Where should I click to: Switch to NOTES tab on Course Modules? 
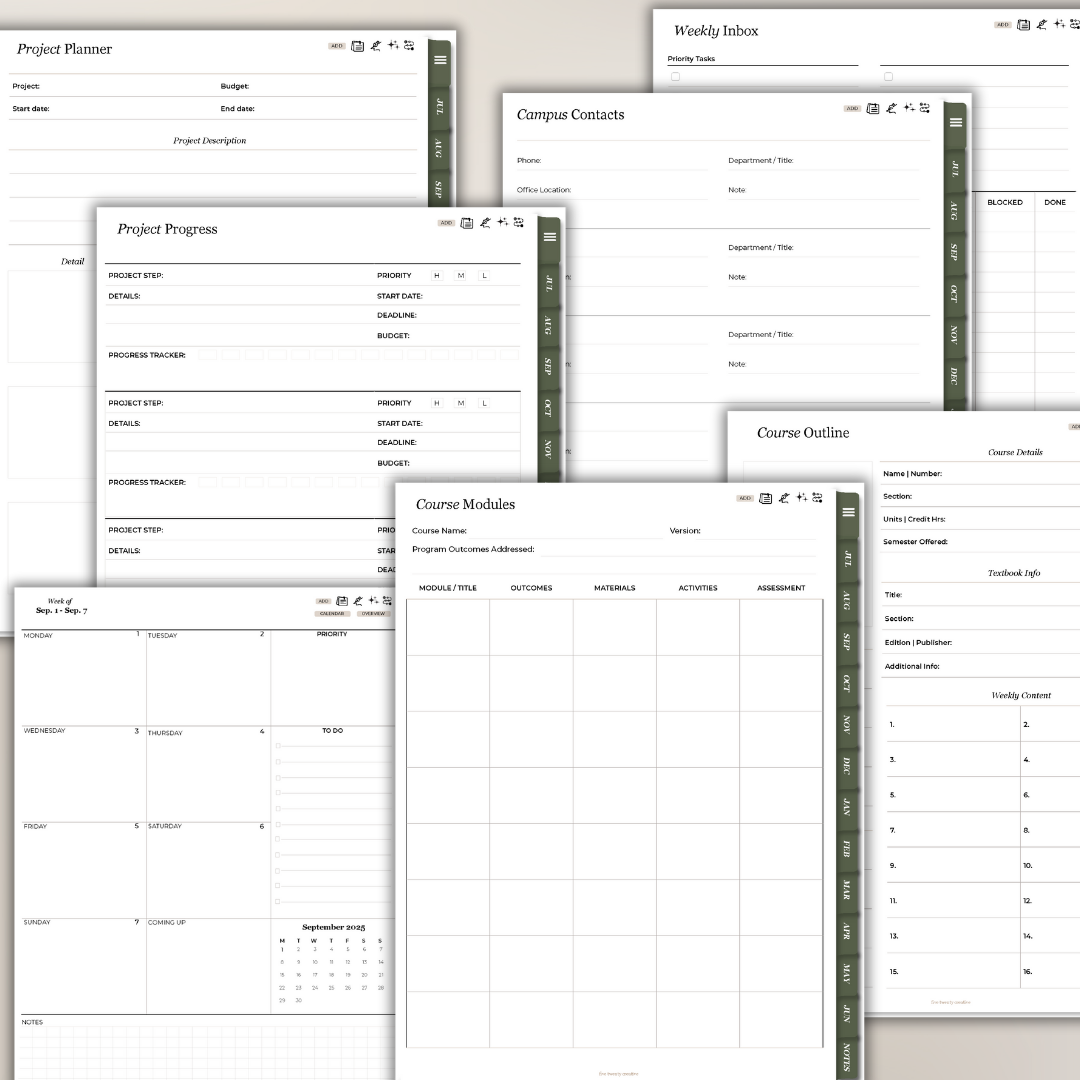pos(846,1056)
